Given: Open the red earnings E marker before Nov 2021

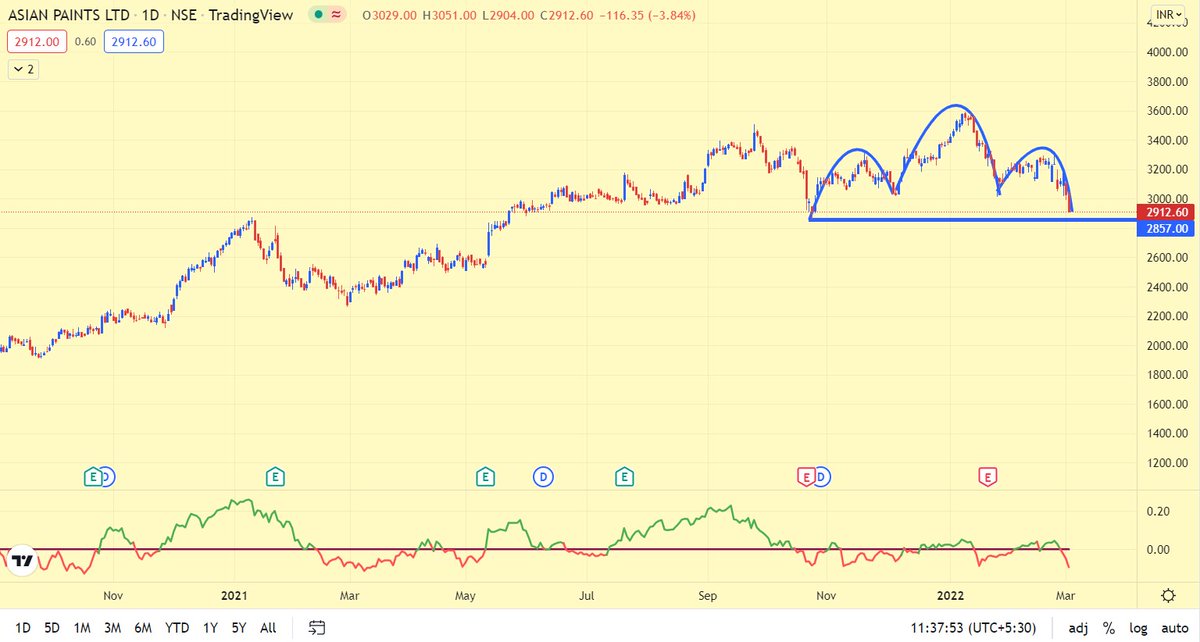Looking at the screenshot, I should click(x=805, y=477).
